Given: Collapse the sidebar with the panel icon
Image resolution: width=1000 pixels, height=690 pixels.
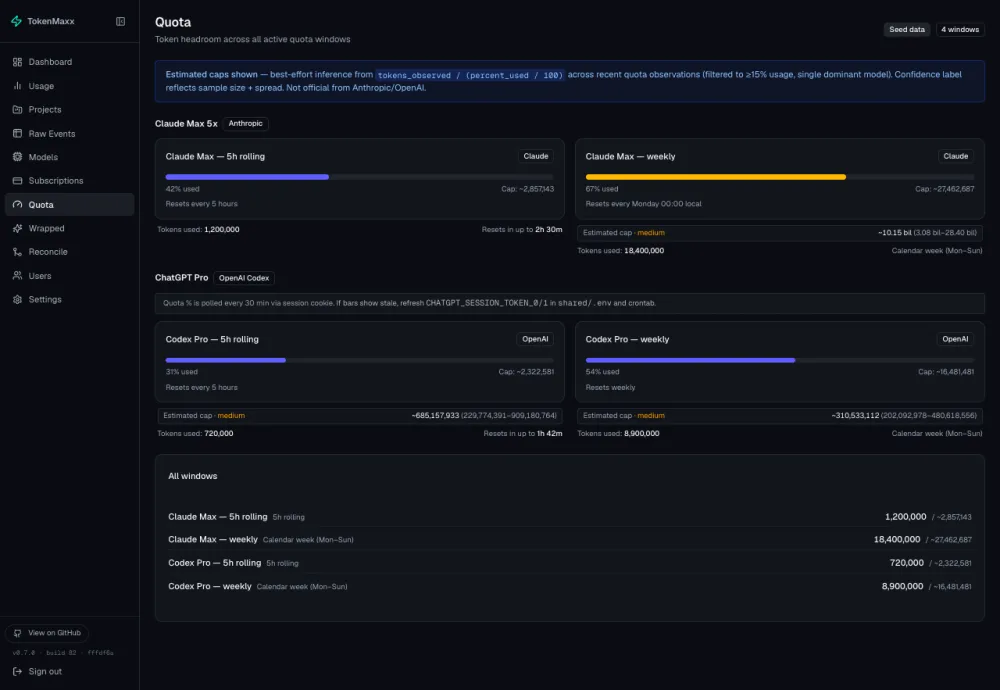Looking at the screenshot, I should pos(121,21).
